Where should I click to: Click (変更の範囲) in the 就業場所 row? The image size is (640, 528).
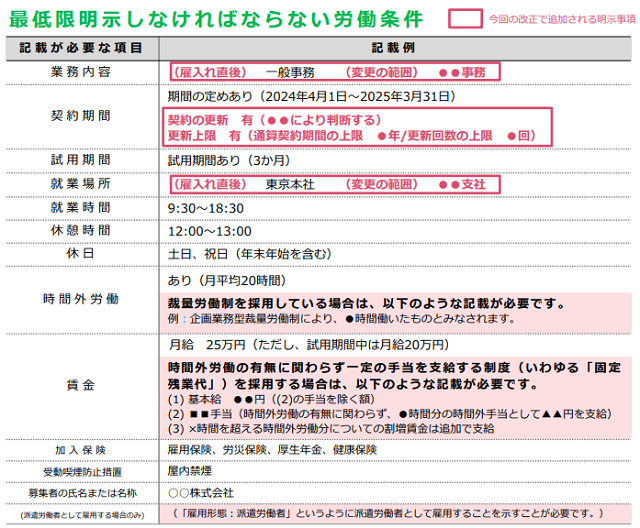pyautogui.click(x=382, y=184)
